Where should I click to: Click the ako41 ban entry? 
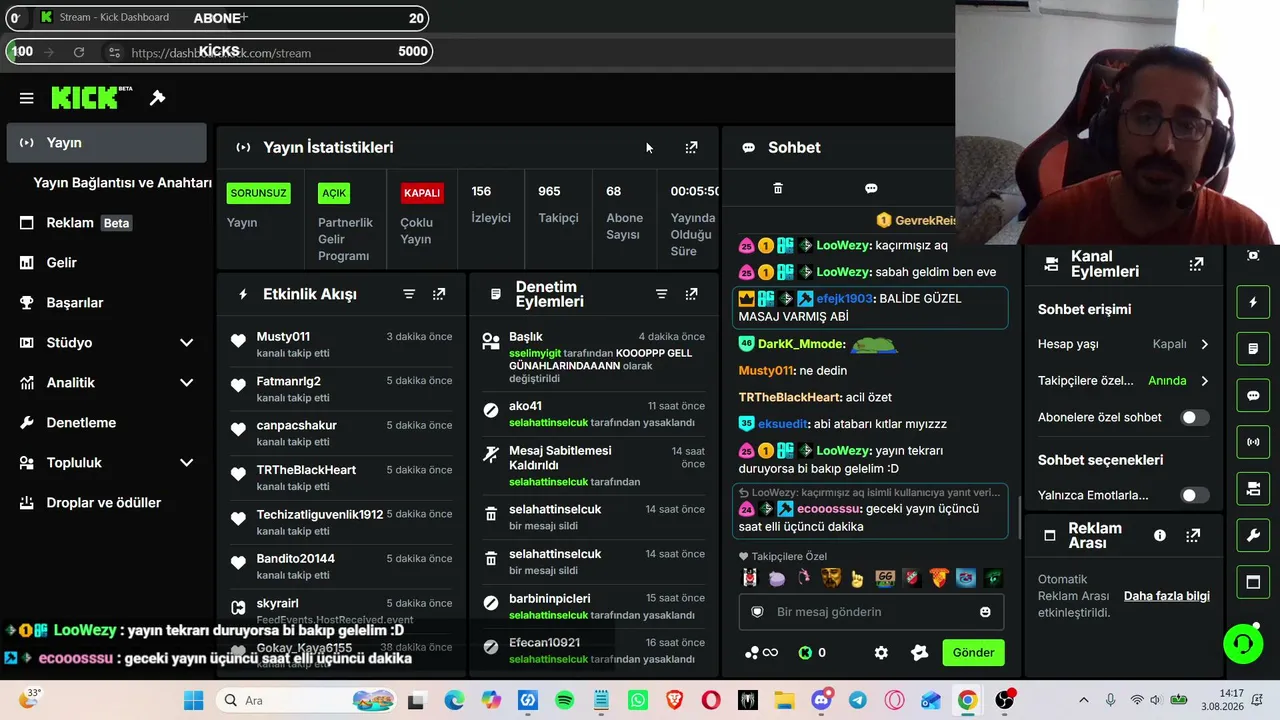(594, 414)
